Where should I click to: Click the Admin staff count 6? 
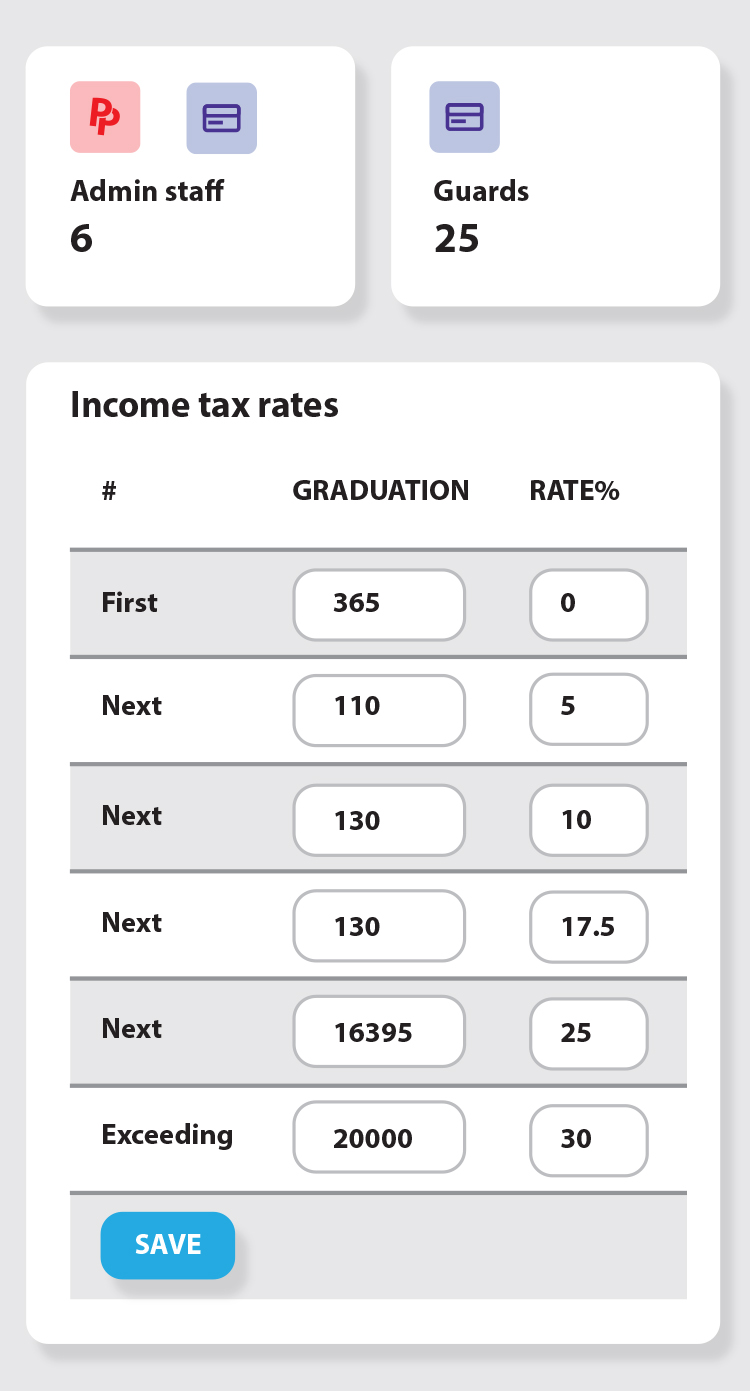point(82,239)
